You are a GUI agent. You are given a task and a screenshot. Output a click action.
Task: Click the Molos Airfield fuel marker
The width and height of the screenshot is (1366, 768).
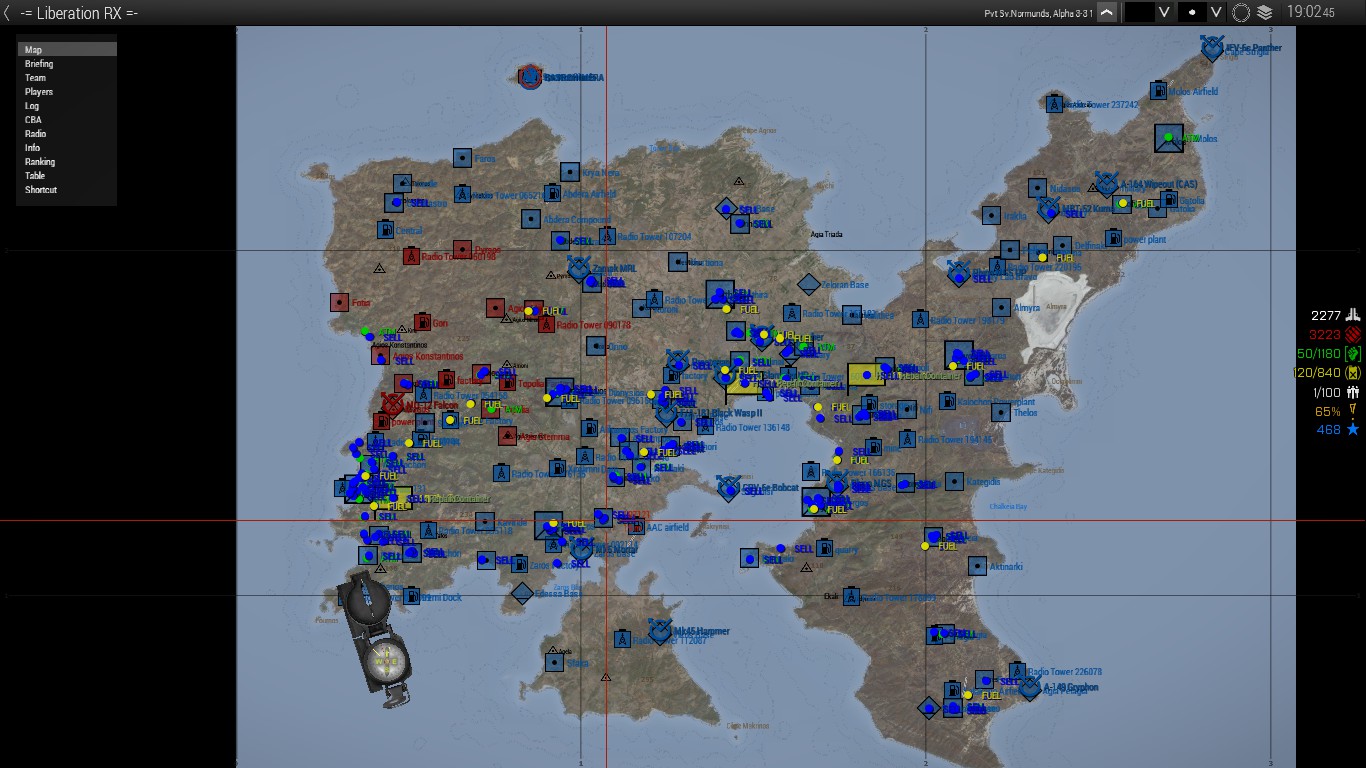click(1158, 90)
